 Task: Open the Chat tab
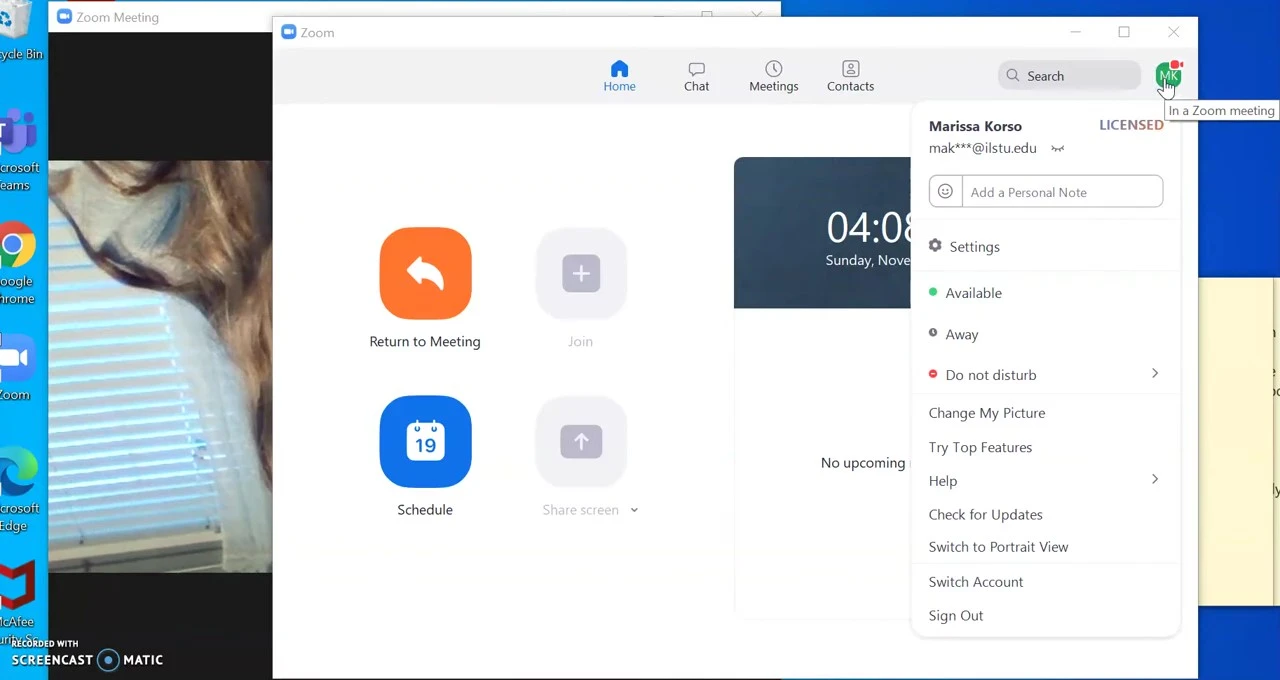tap(696, 76)
